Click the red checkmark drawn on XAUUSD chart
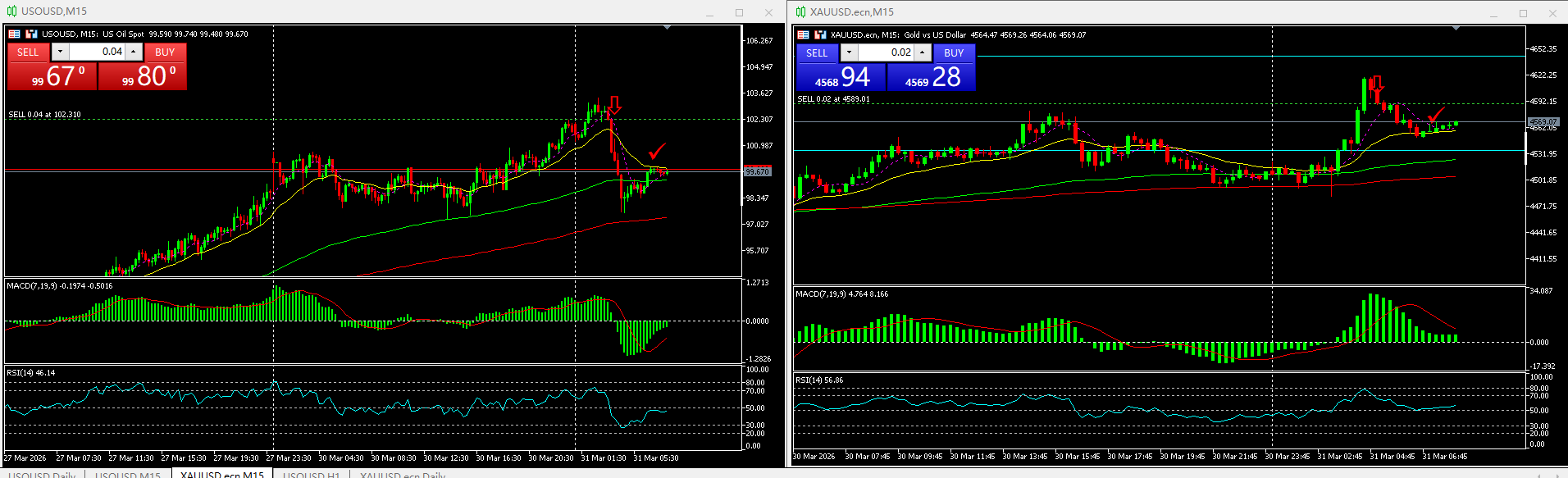 coord(1435,114)
